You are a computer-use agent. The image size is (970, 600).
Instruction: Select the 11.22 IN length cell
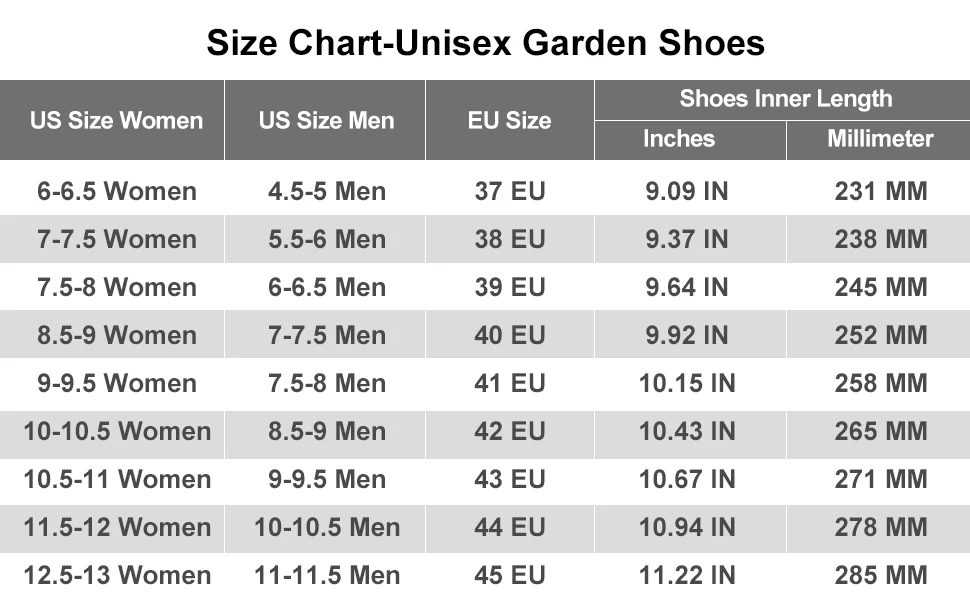(686, 575)
